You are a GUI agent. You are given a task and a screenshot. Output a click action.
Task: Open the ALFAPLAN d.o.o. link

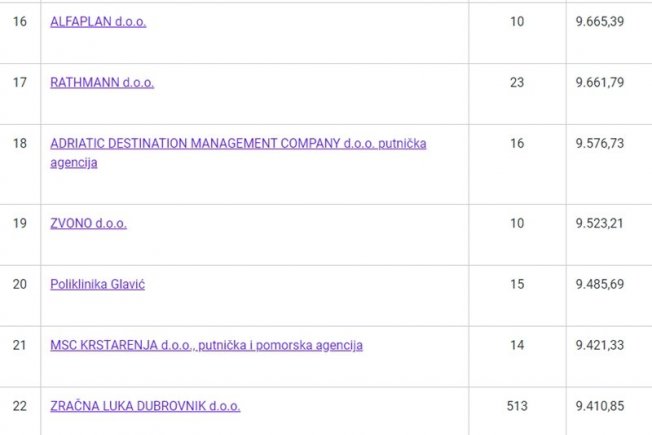98,22
